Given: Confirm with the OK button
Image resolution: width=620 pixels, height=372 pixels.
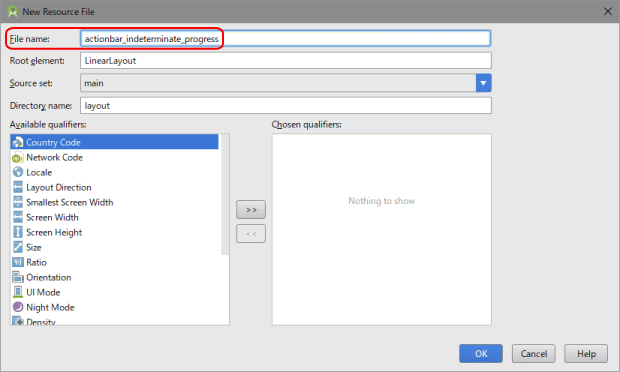Looking at the screenshot, I should 481,353.
